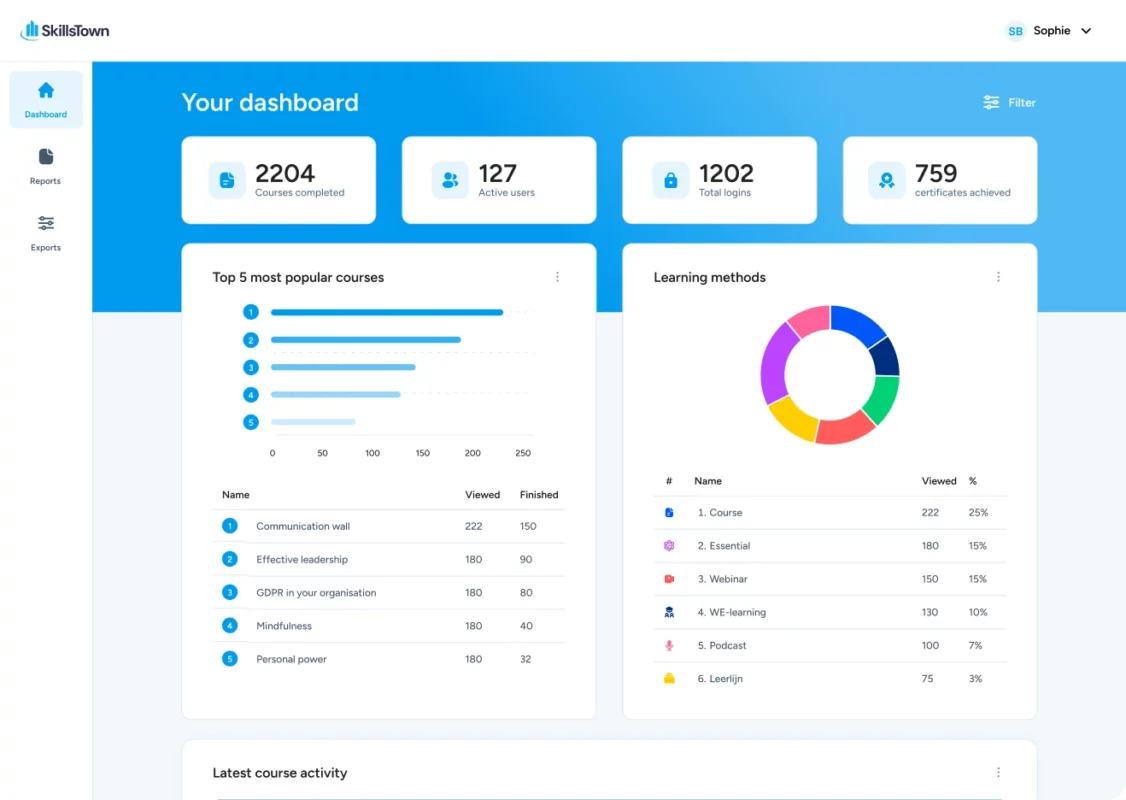Viewport: 1126px width, 800px height.
Task: Go to Reports in sidebar
Action: (x=46, y=166)
